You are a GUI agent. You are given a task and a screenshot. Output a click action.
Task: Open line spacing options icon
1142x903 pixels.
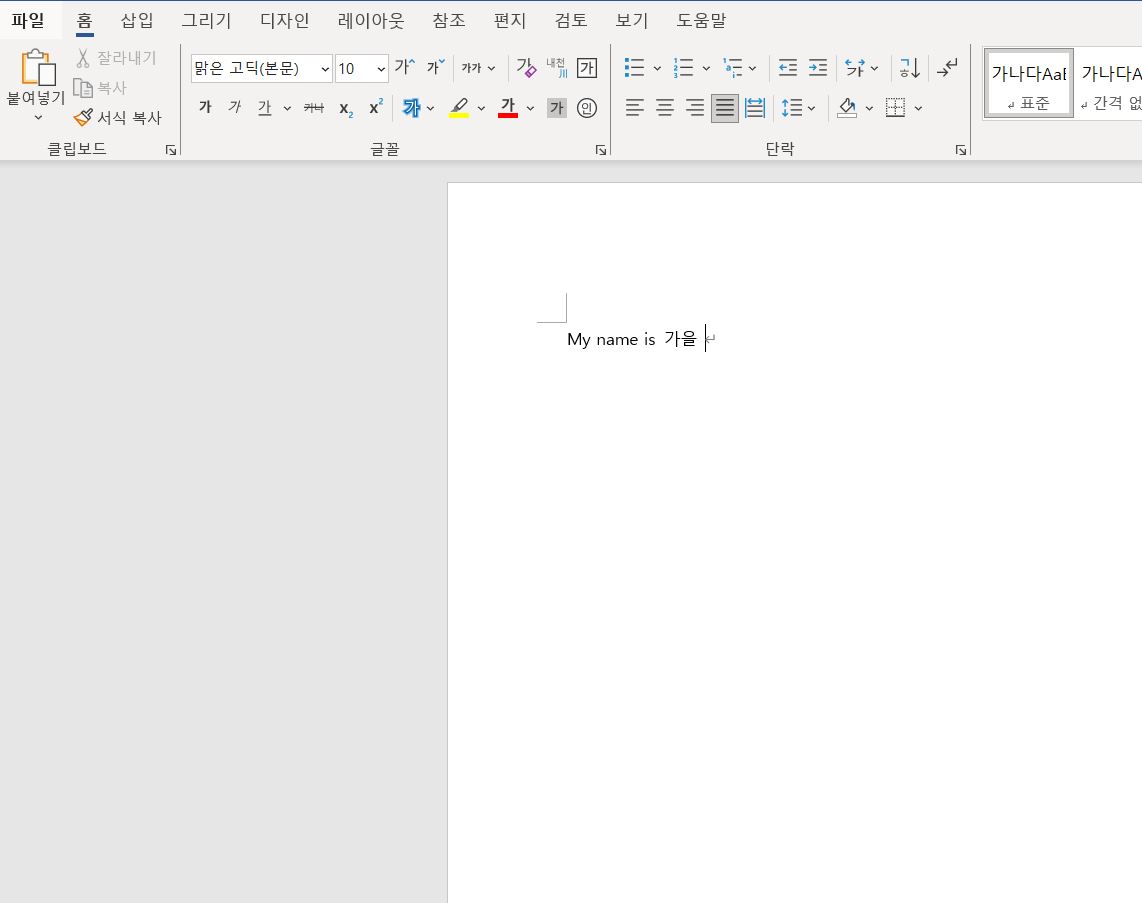[792, 108]
